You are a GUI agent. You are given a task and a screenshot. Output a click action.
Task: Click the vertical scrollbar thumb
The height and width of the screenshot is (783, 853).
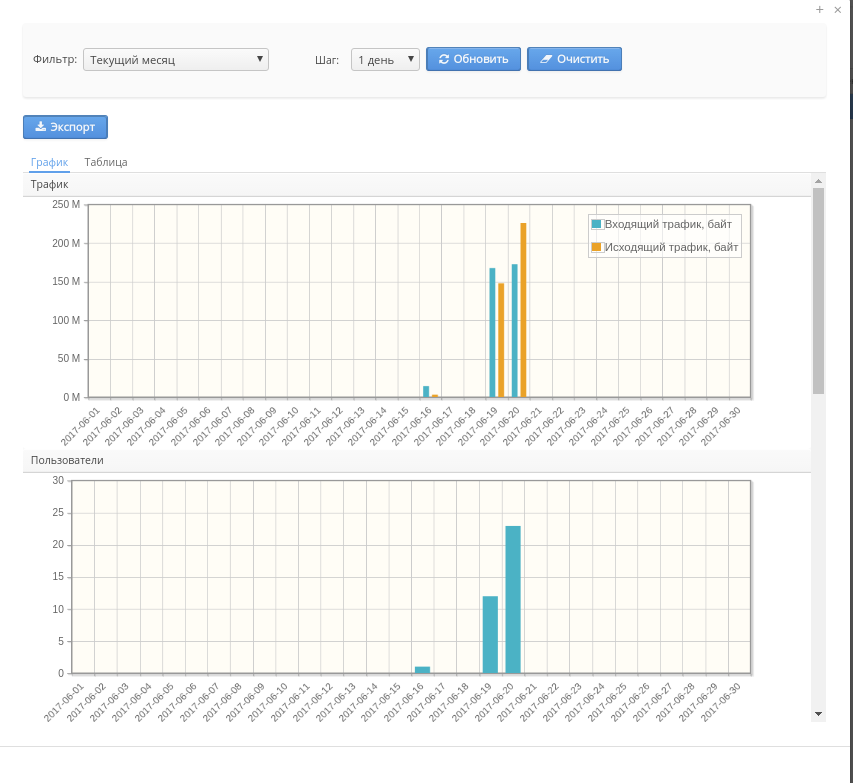pyautogui.click(x=818, y=290)
